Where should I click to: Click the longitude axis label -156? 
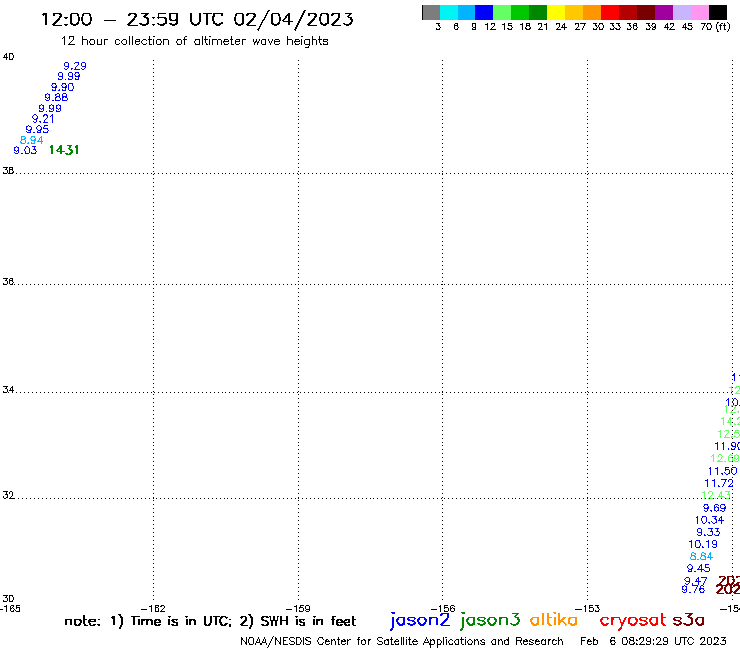(x=443, y=609)
